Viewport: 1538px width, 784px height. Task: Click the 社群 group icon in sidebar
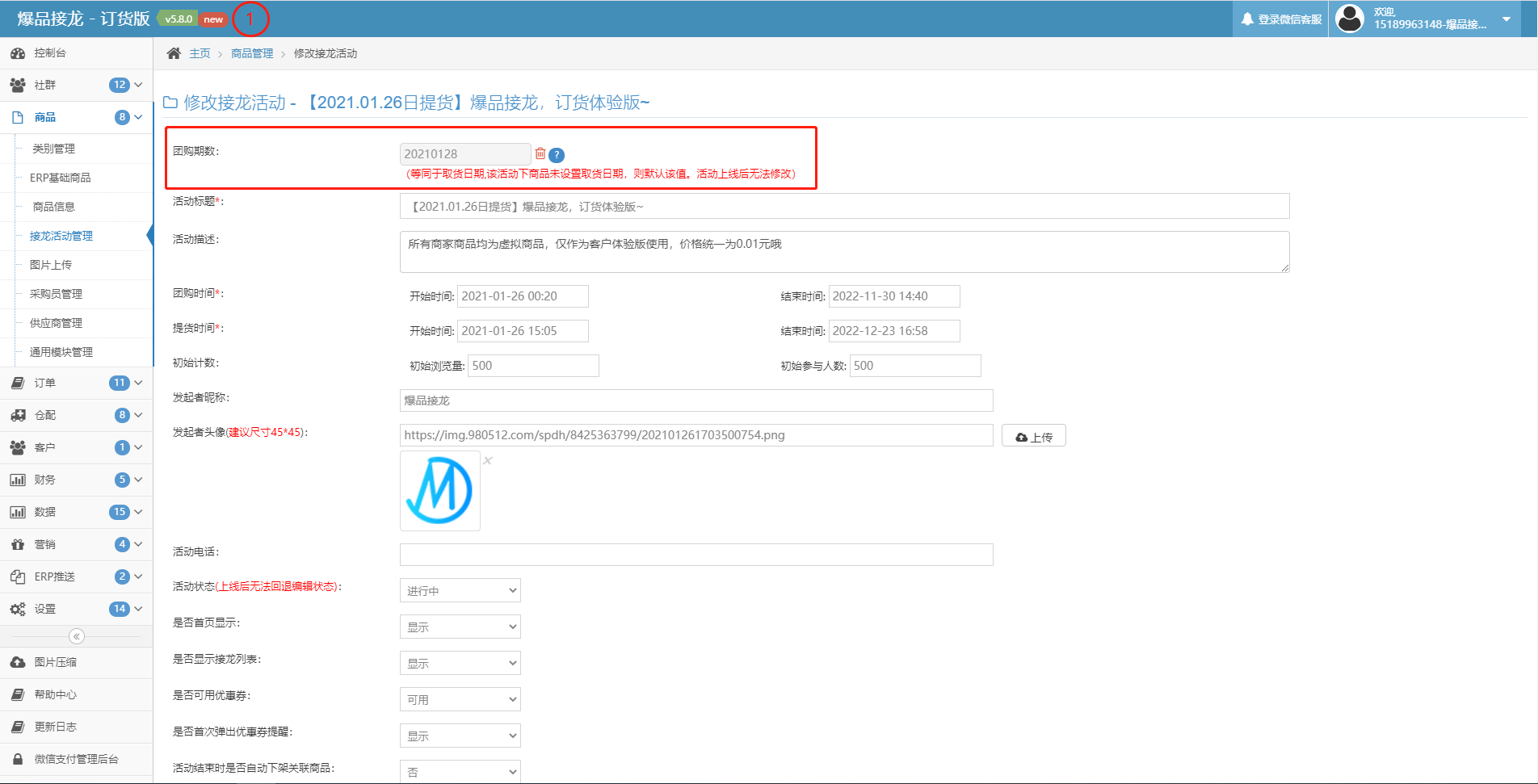18,85
